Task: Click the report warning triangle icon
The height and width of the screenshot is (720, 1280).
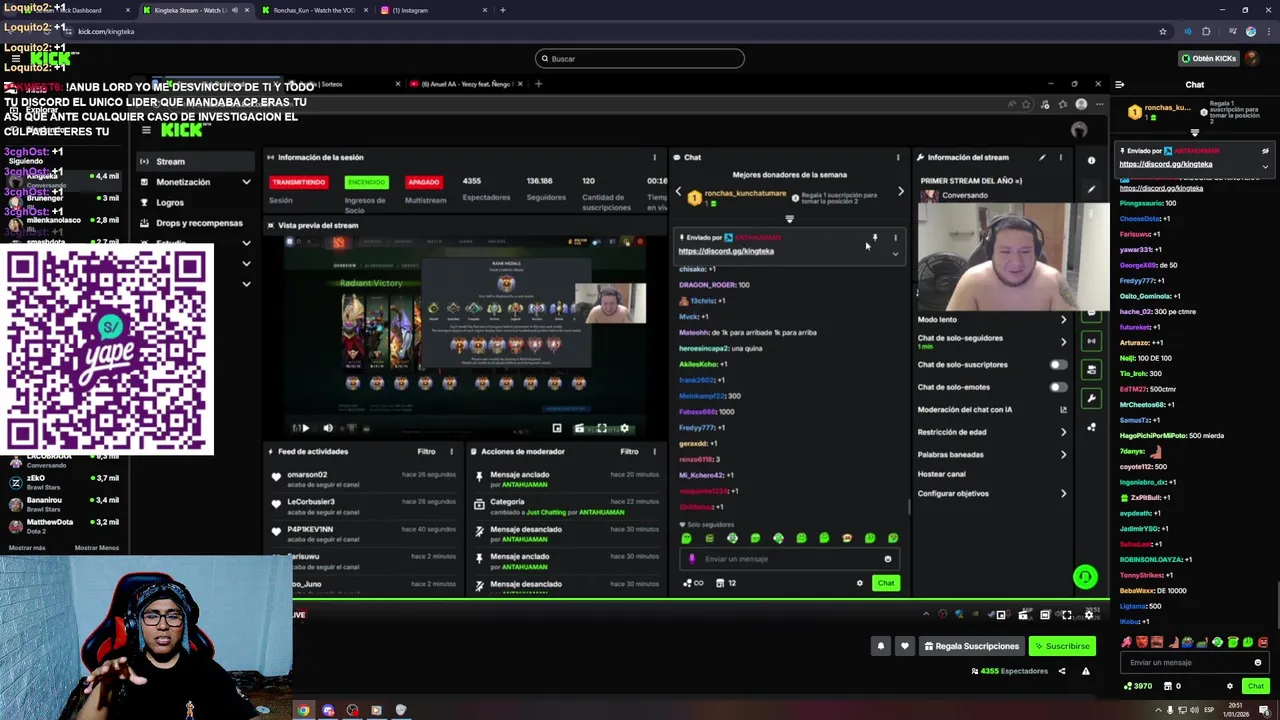Action: (1085, 671)
